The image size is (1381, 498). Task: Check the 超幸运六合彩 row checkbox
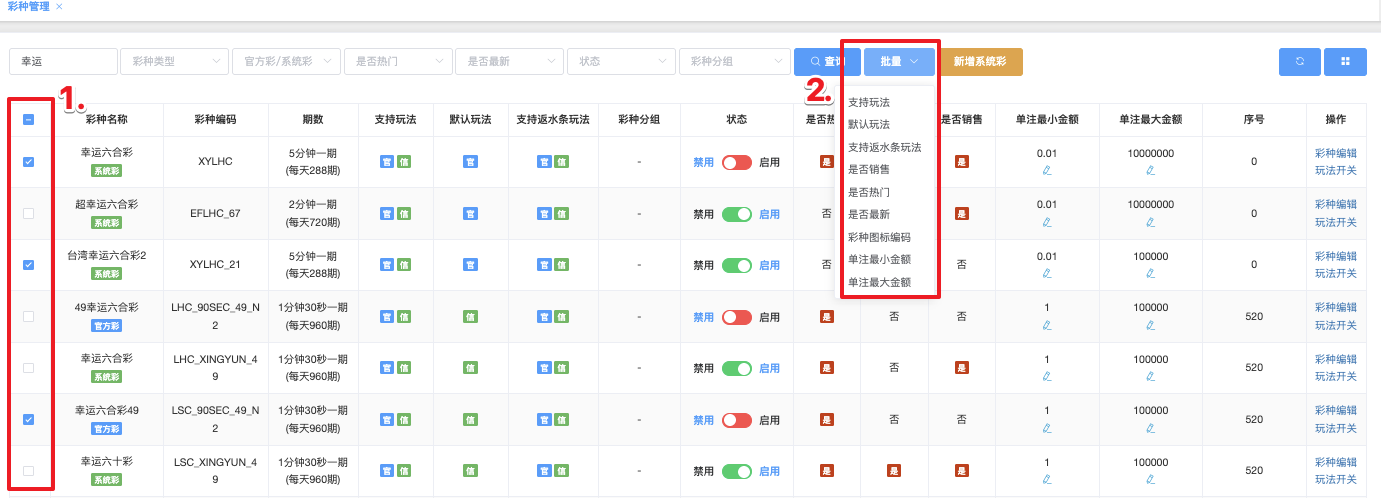click(x=28, y=213)
